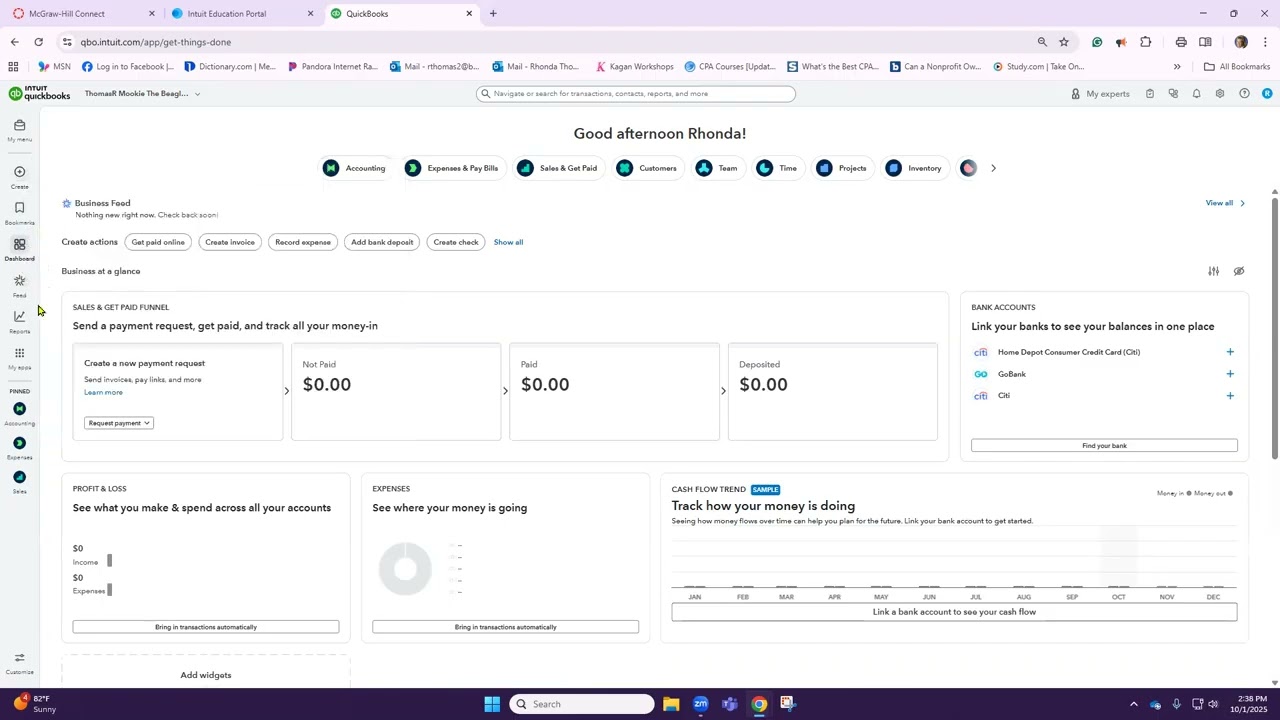Click the page vertical scrollbar
Viewport: 1280px width, 720px height.
[1274, 330]
